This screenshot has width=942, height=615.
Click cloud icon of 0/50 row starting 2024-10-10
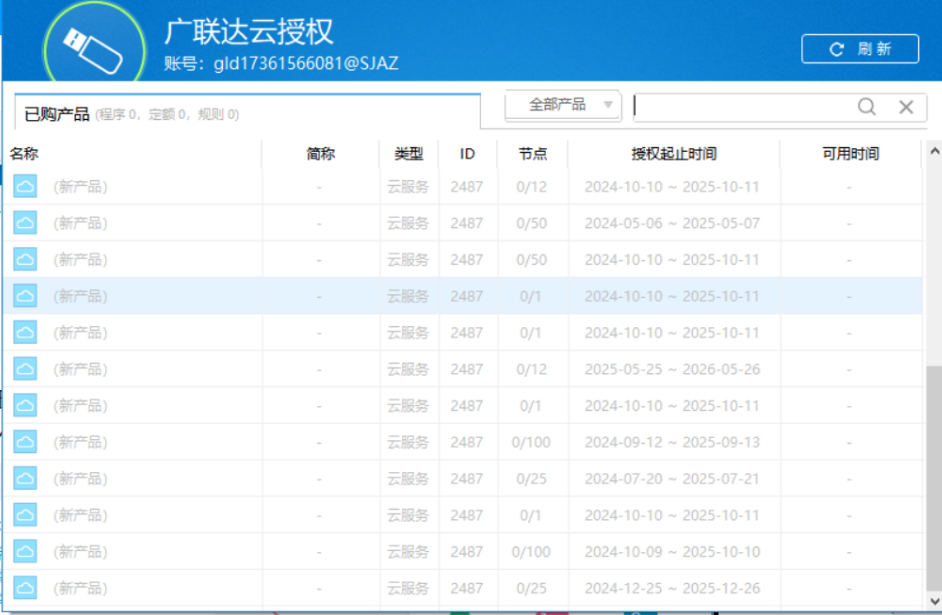(25, 259)
